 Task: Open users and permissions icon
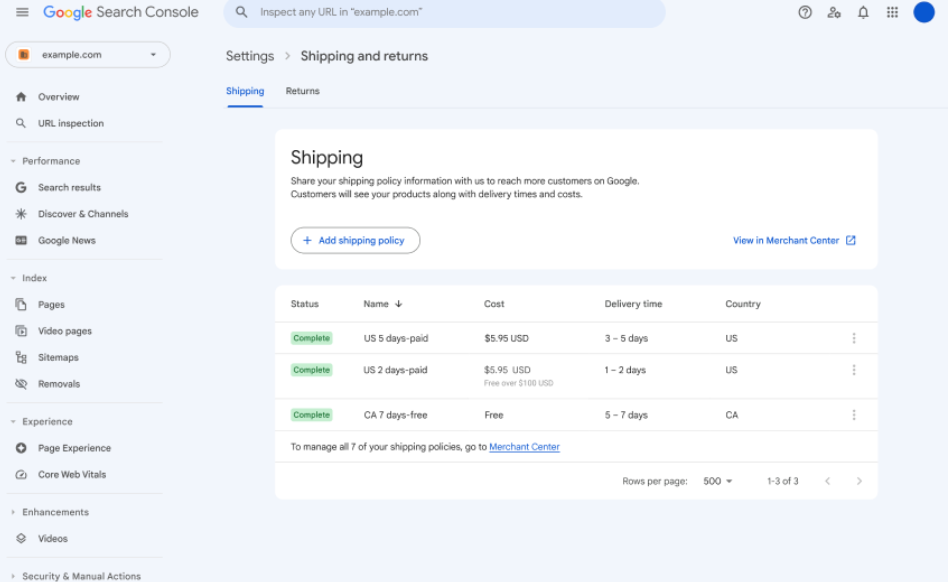tap(834, 12)
